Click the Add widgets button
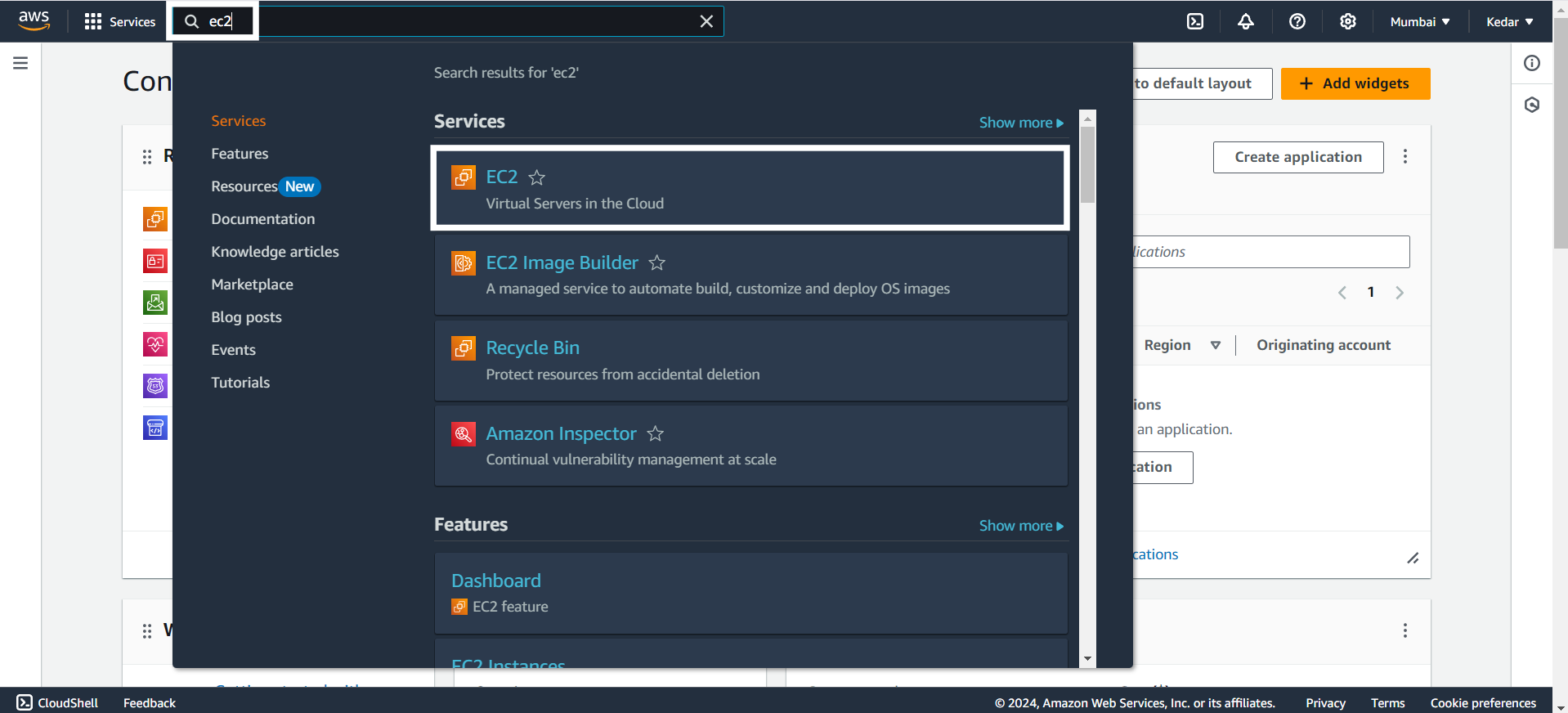 1355,83
